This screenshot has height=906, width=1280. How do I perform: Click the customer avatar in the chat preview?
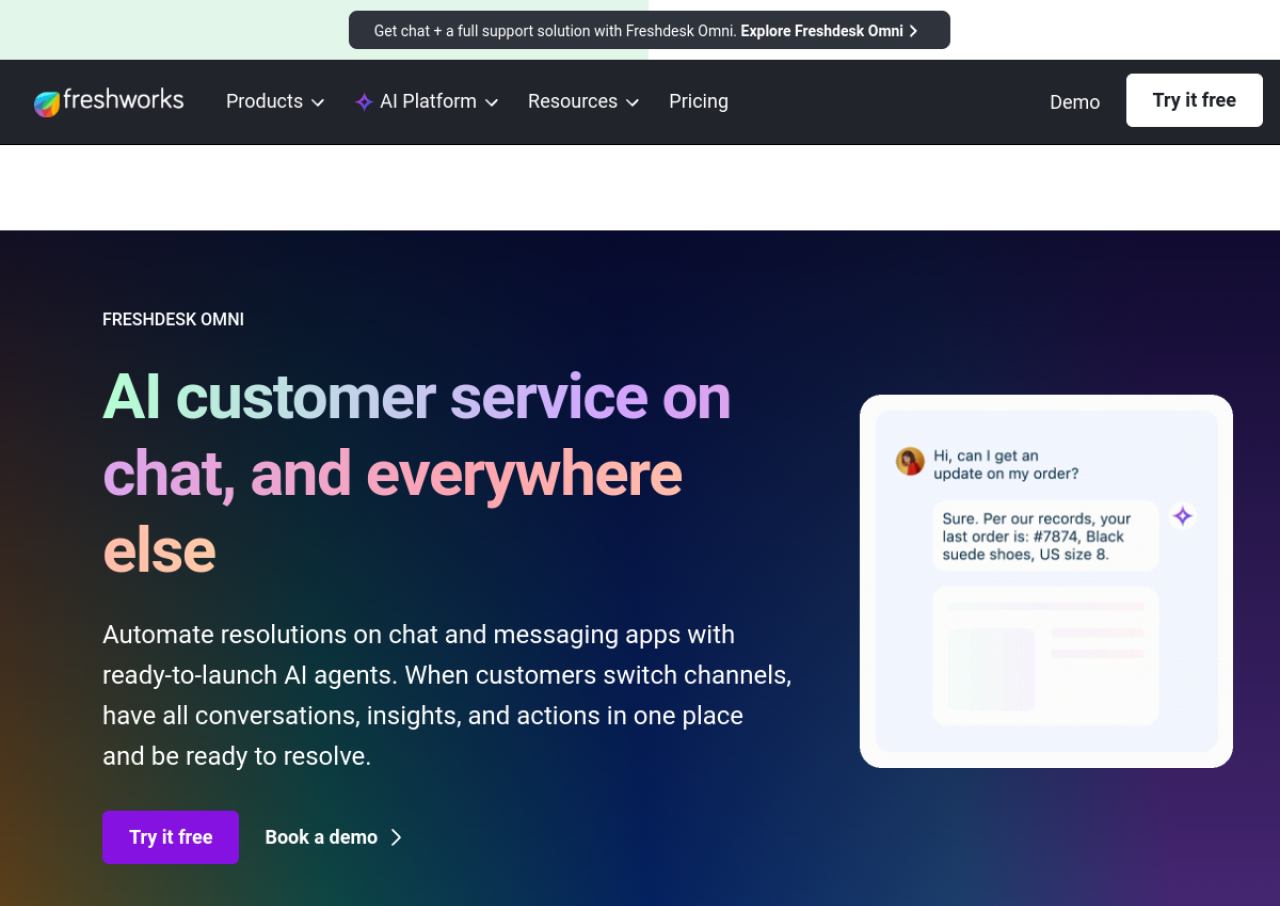pos(910,461)
